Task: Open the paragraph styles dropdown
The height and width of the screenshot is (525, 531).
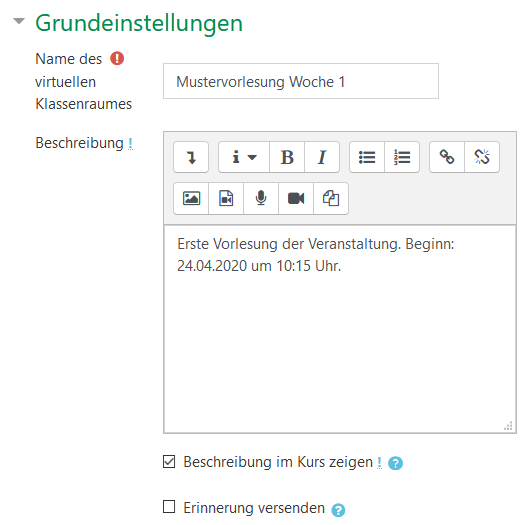Action: pos(244,157)
